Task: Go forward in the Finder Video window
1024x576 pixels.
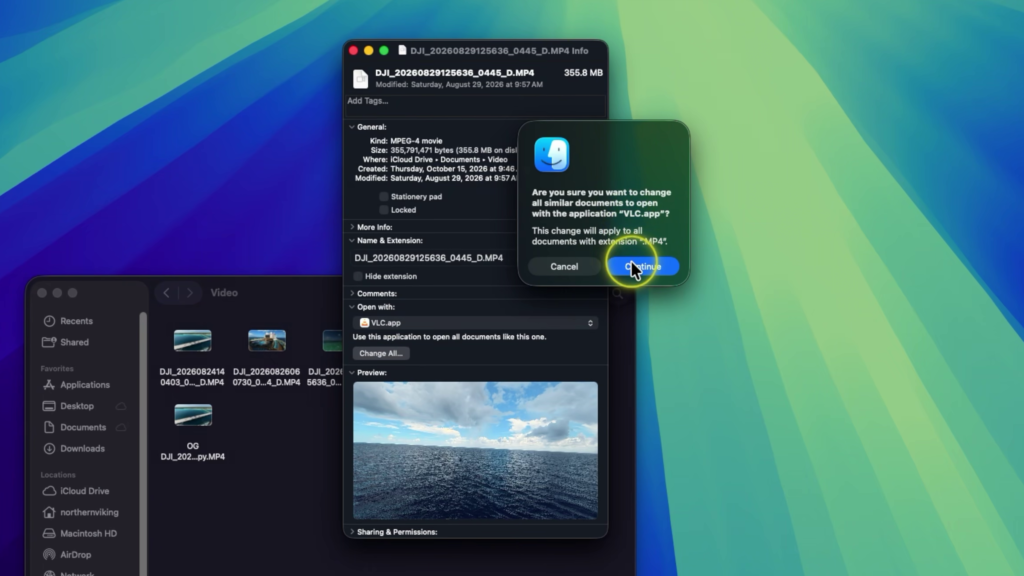Action: click(190, 293)
